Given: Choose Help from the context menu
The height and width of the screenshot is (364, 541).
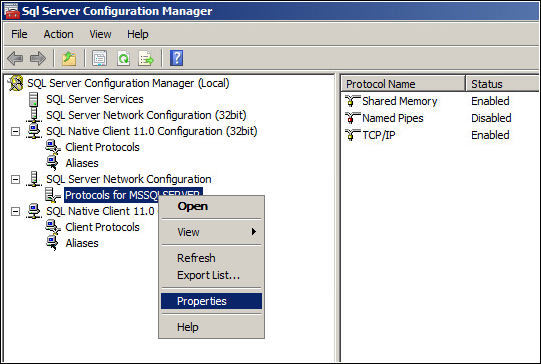Looking at the screenshot, I should pyautogui.click(x=212, y=327).
